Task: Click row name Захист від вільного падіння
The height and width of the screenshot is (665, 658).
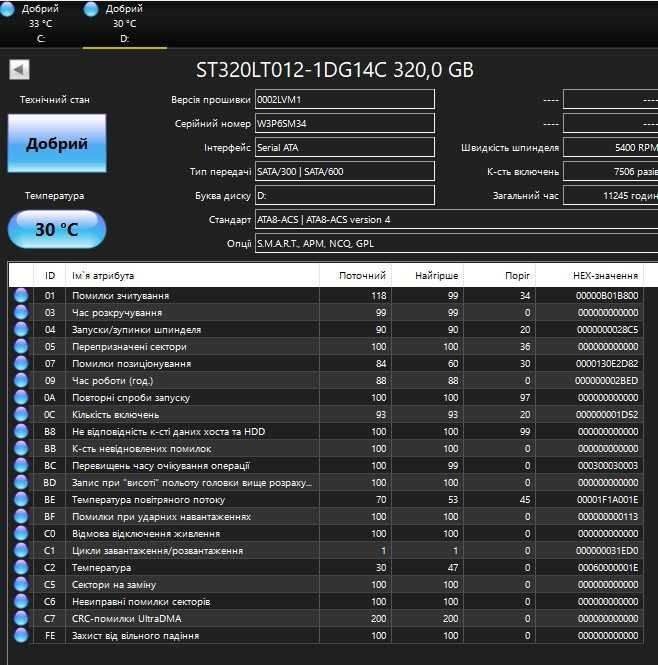Action: (135, 635)
